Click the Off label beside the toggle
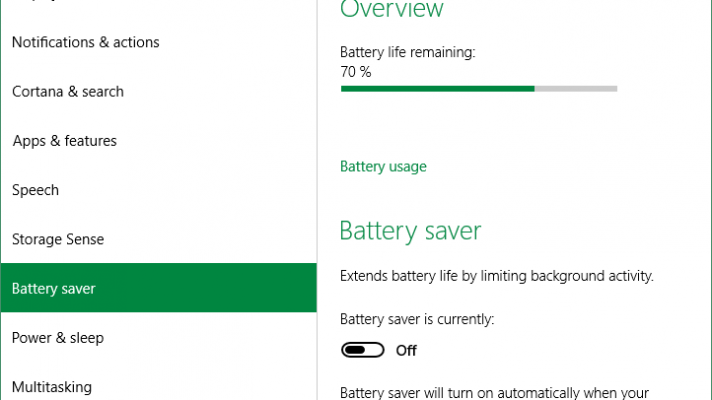Viewport: 712px width, 400px height. click(x=406, y=351)
